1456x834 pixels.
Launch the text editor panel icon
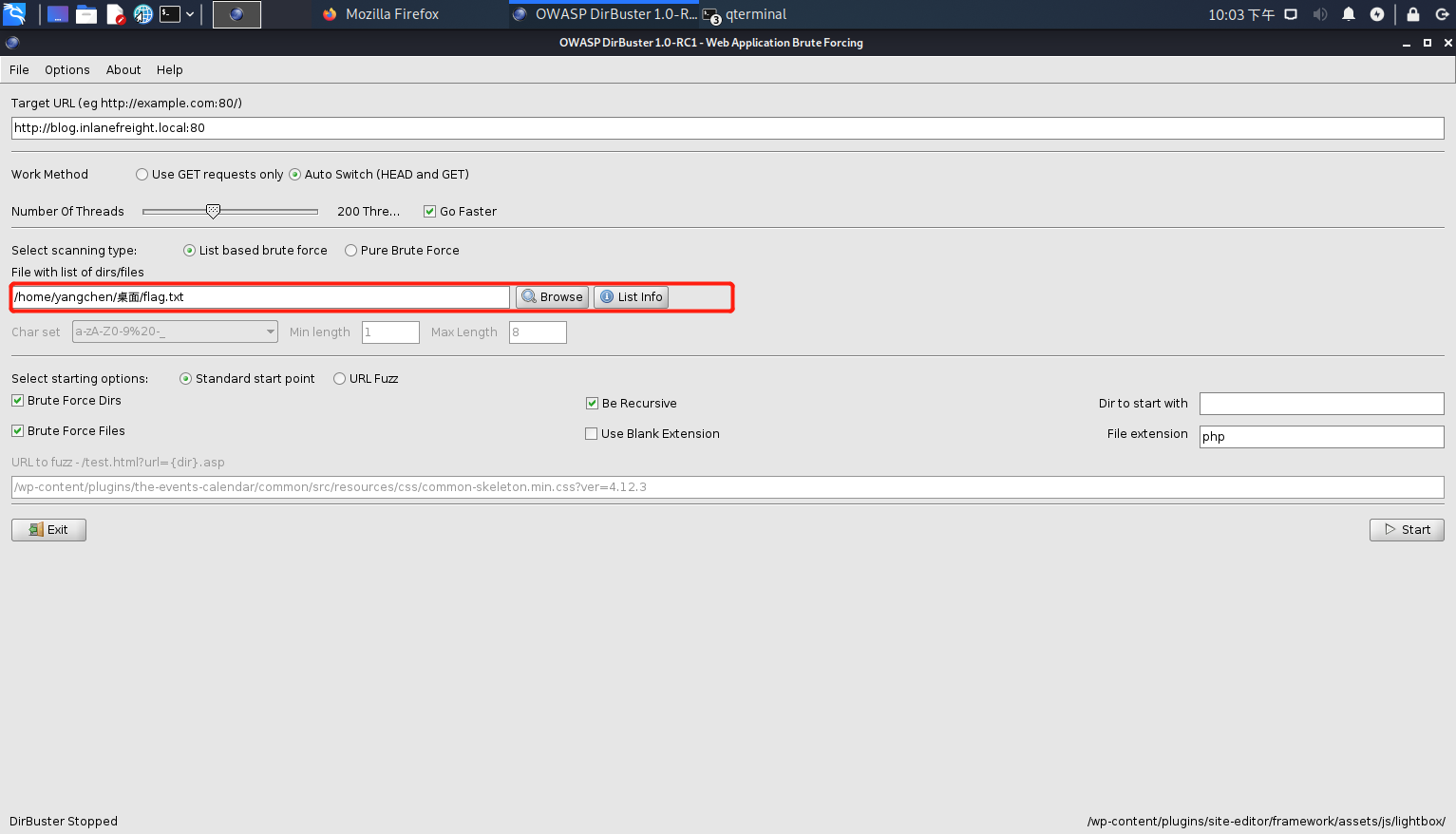pyautogui.click(x=116, y=14)
